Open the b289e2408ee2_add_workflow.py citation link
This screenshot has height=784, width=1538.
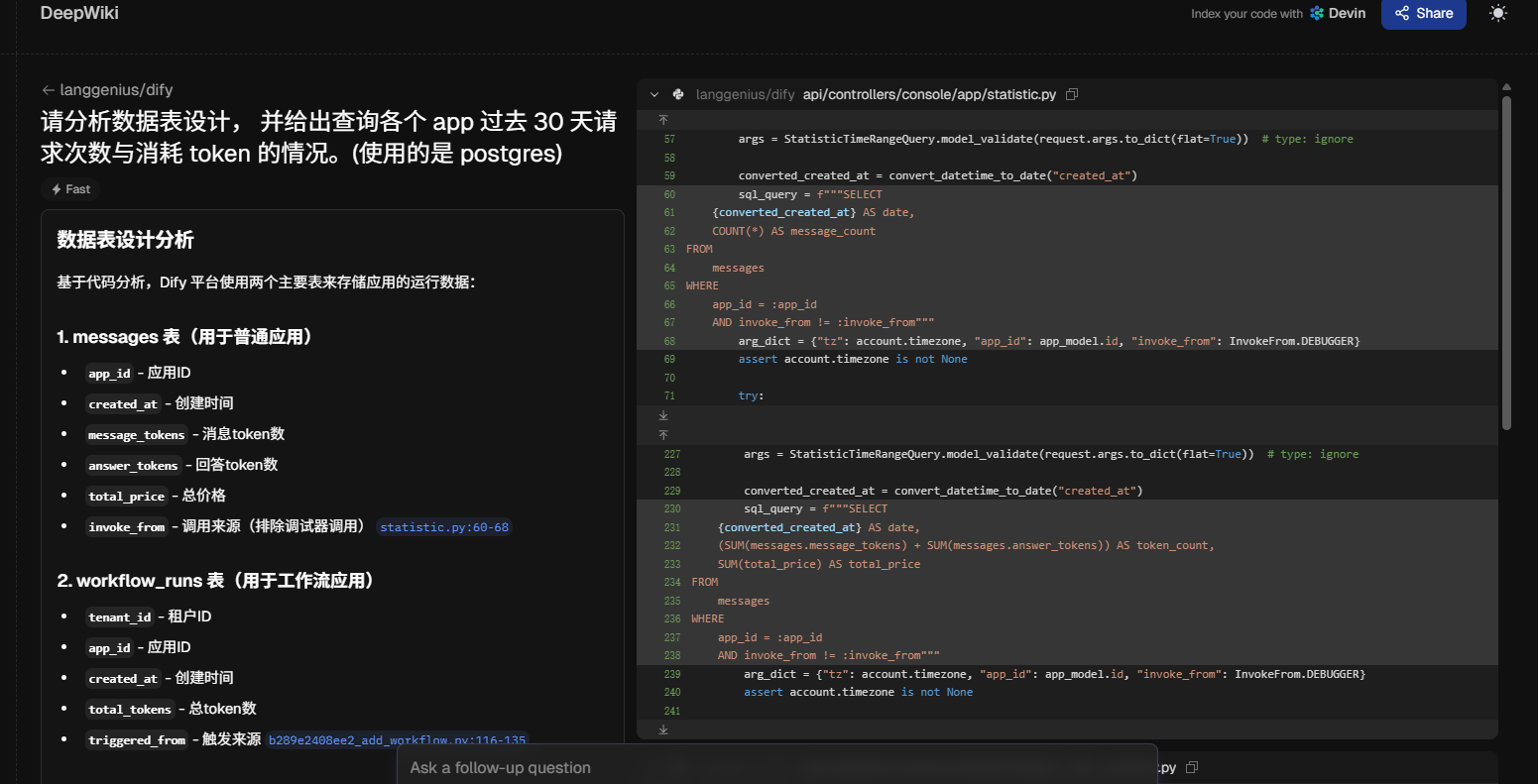coord(398,739)
